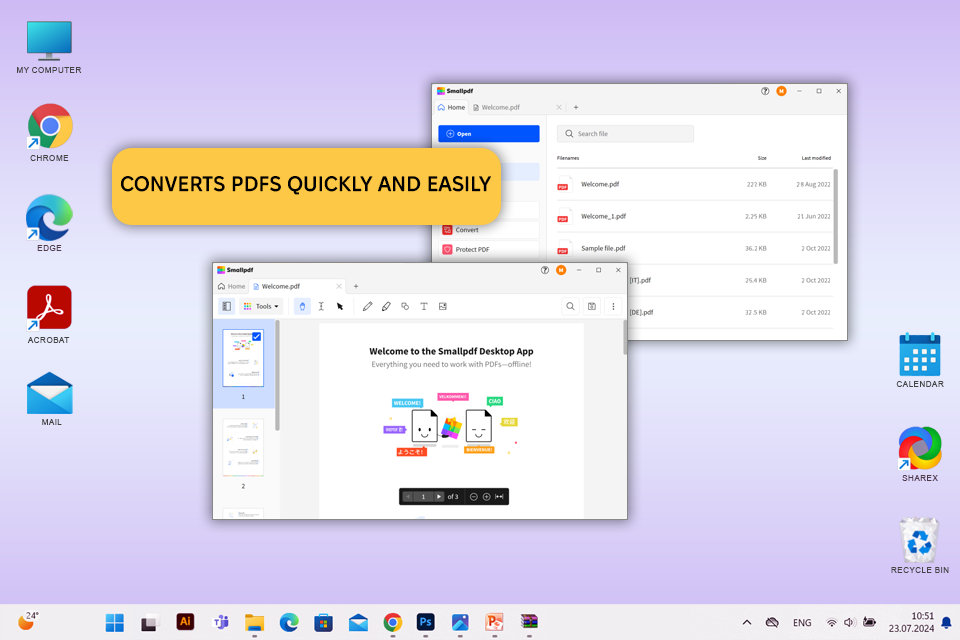
Task: Open the Windows Start menu
Action: pyautogui.click(x=114, y=623)
